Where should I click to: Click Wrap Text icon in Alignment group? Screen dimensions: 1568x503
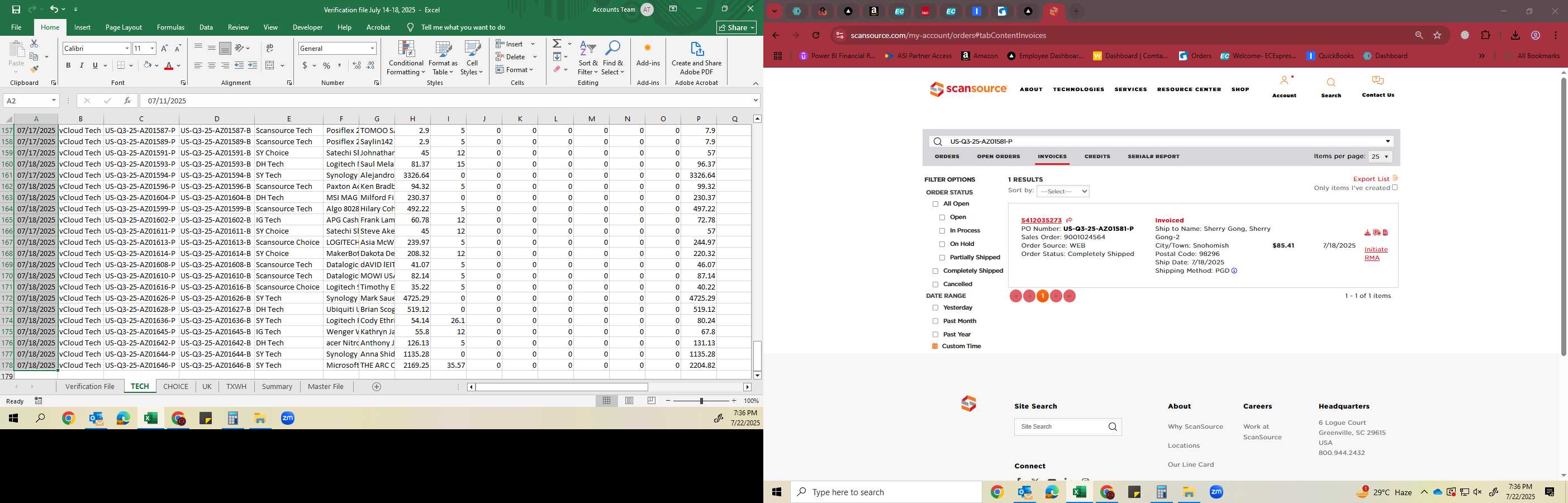tap(270, 48)
